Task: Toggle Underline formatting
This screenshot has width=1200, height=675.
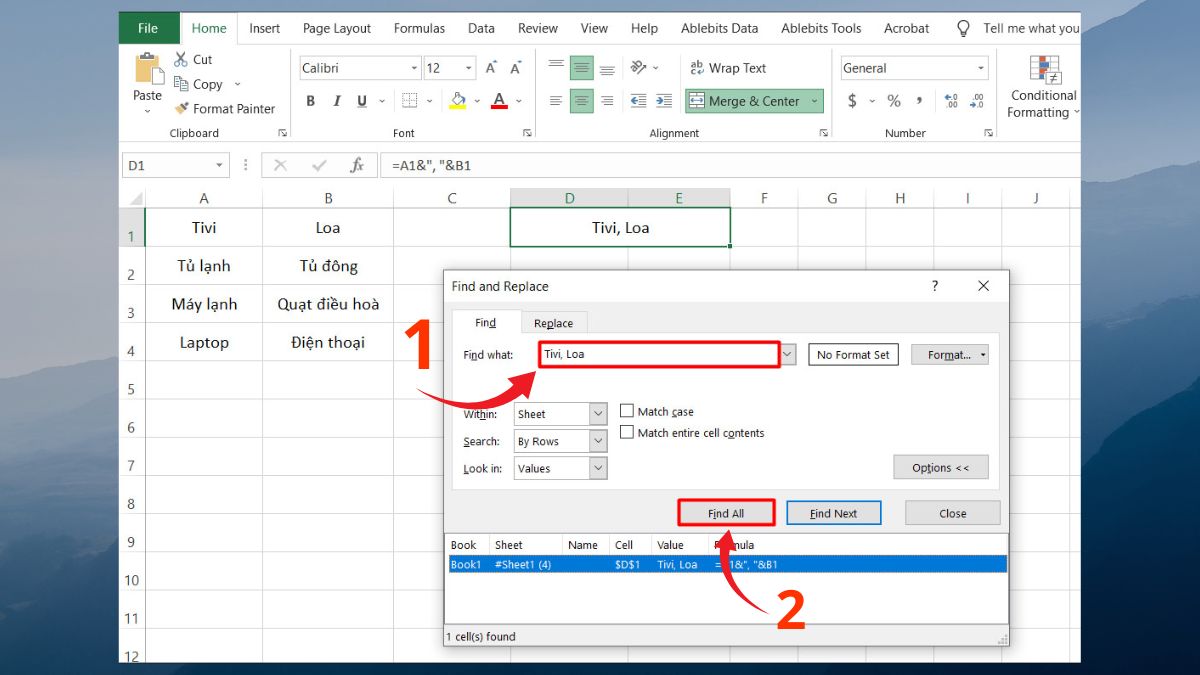Action: point(361,101)
